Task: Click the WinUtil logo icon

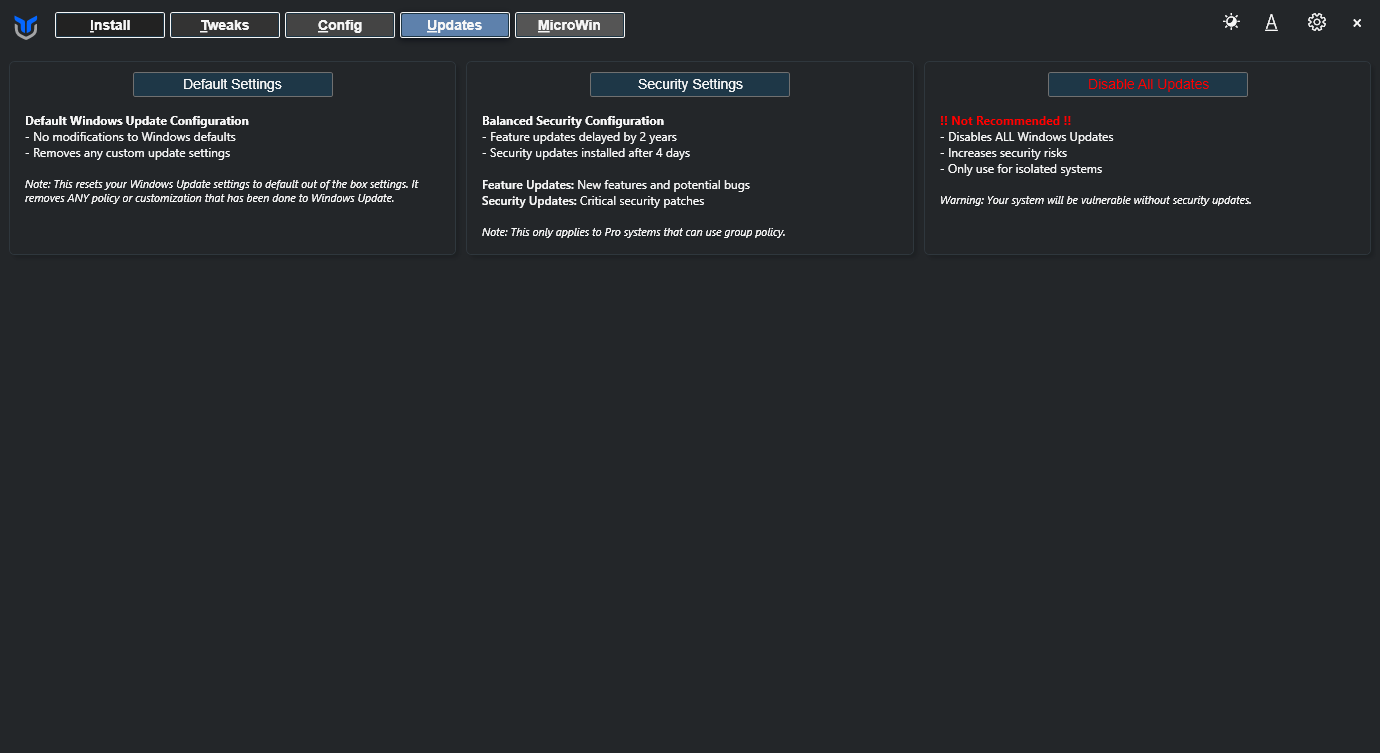Action: click(x=26, y=27)
